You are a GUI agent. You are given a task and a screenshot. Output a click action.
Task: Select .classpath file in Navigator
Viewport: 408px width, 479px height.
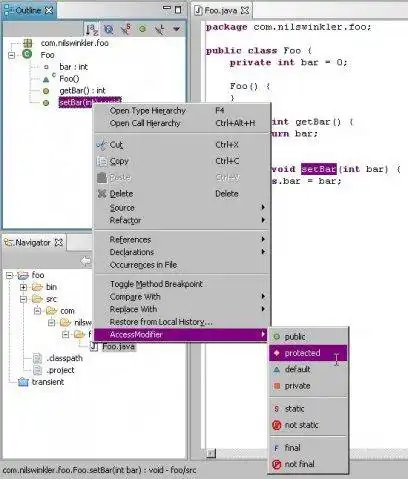tap(64, 358)
